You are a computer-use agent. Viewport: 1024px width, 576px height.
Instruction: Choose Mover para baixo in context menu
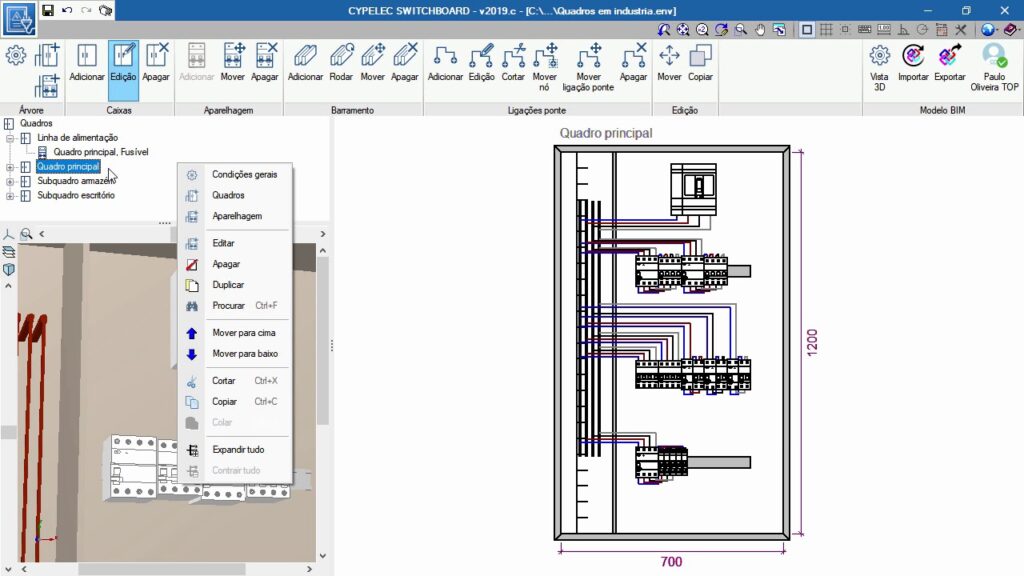[x=244, y=354]
